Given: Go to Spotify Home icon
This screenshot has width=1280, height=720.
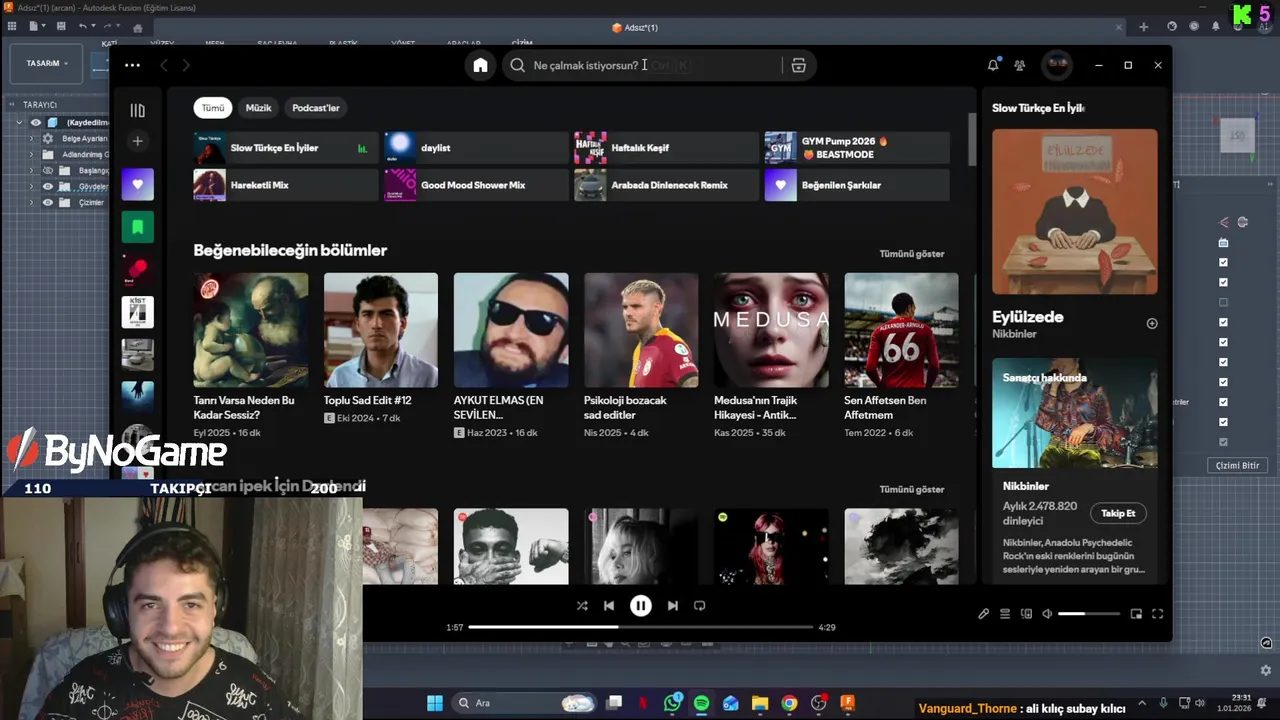Looking at the screenshot, I should pos(480,65).
